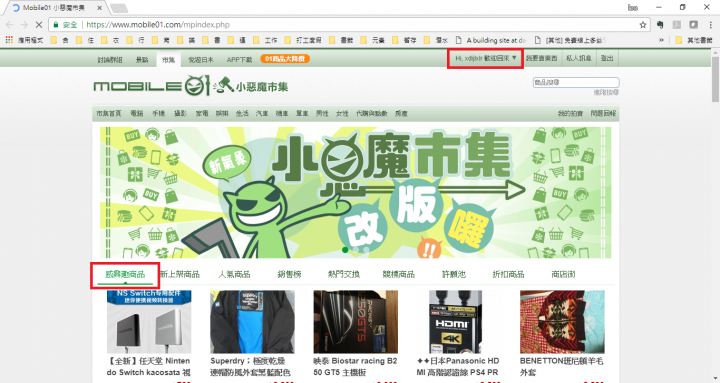
Task: Open the 家電 category
Action: click(202, 113)
